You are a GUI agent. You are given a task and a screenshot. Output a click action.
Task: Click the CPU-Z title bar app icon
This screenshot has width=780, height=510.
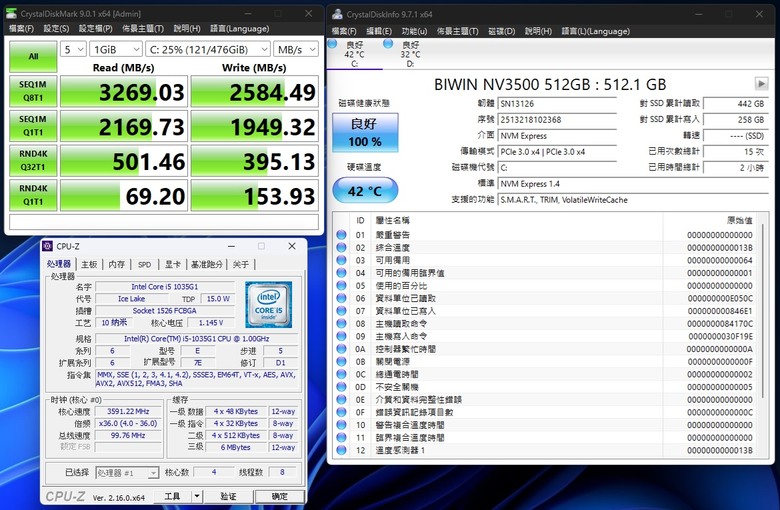[x=47, y=246]
